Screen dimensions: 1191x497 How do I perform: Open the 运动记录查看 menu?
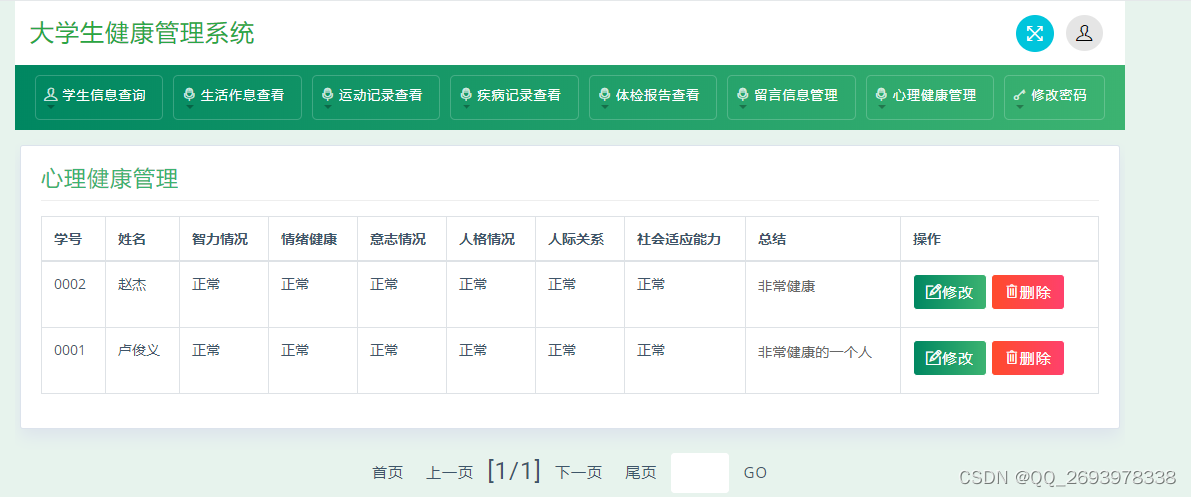click(376, 97)
